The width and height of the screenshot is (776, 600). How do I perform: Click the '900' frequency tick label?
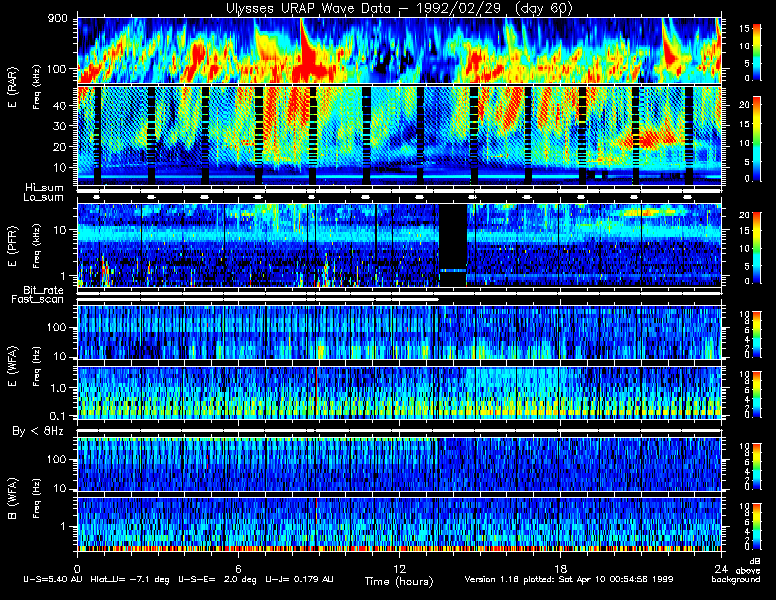[57, 19]
